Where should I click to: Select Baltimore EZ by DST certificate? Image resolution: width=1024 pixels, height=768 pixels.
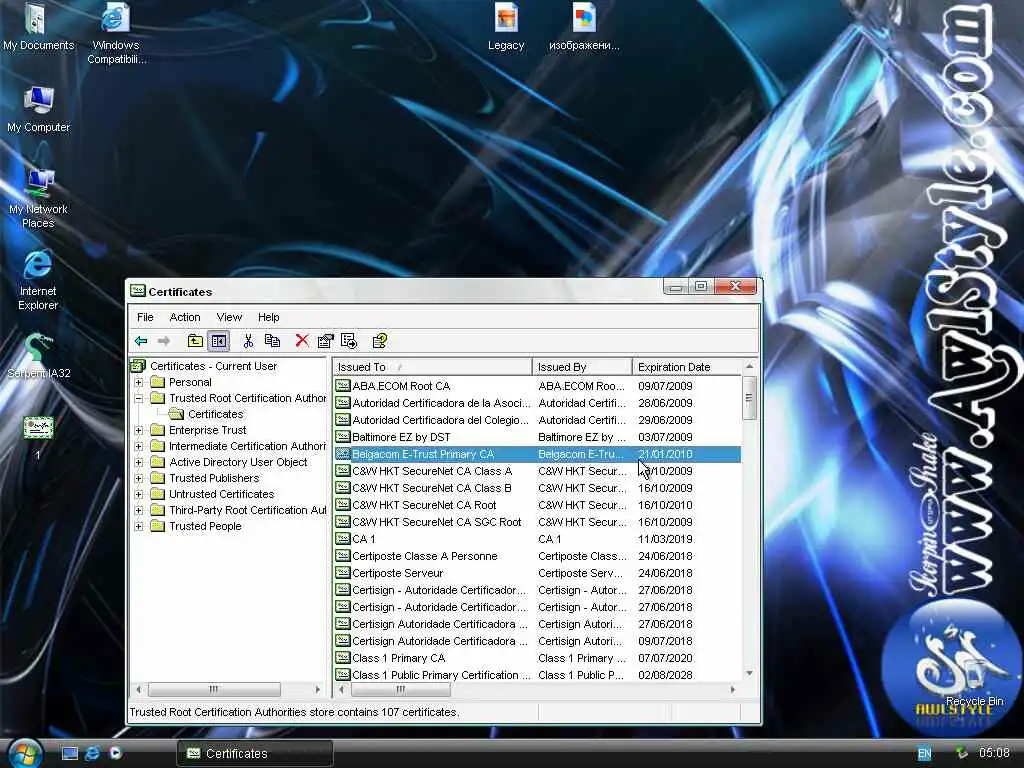point(537,437)
